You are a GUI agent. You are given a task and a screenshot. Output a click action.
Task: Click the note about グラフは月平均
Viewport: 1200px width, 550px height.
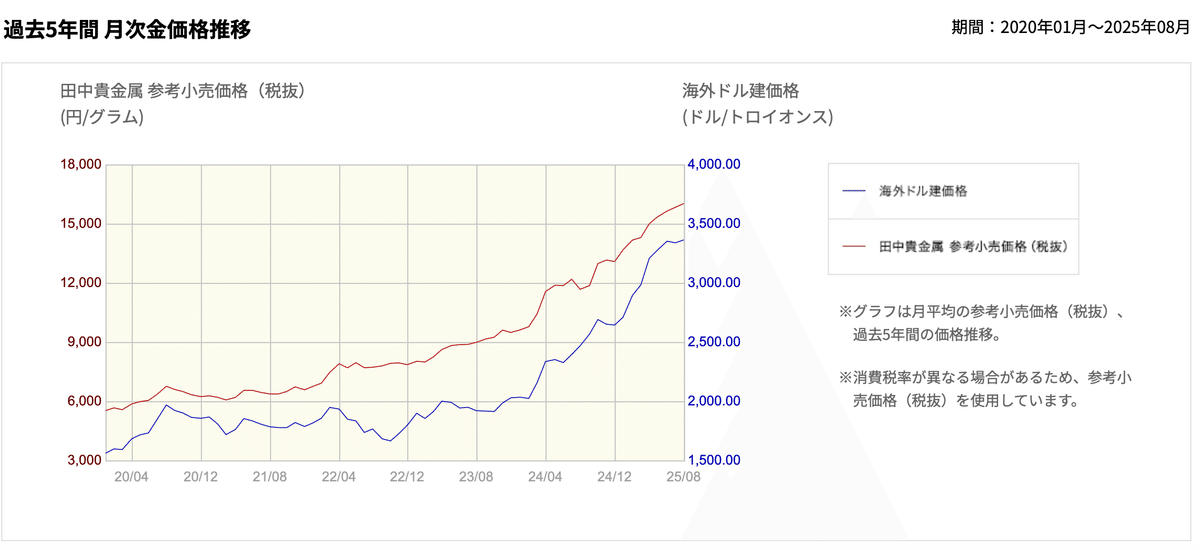[x=984, y=323]
